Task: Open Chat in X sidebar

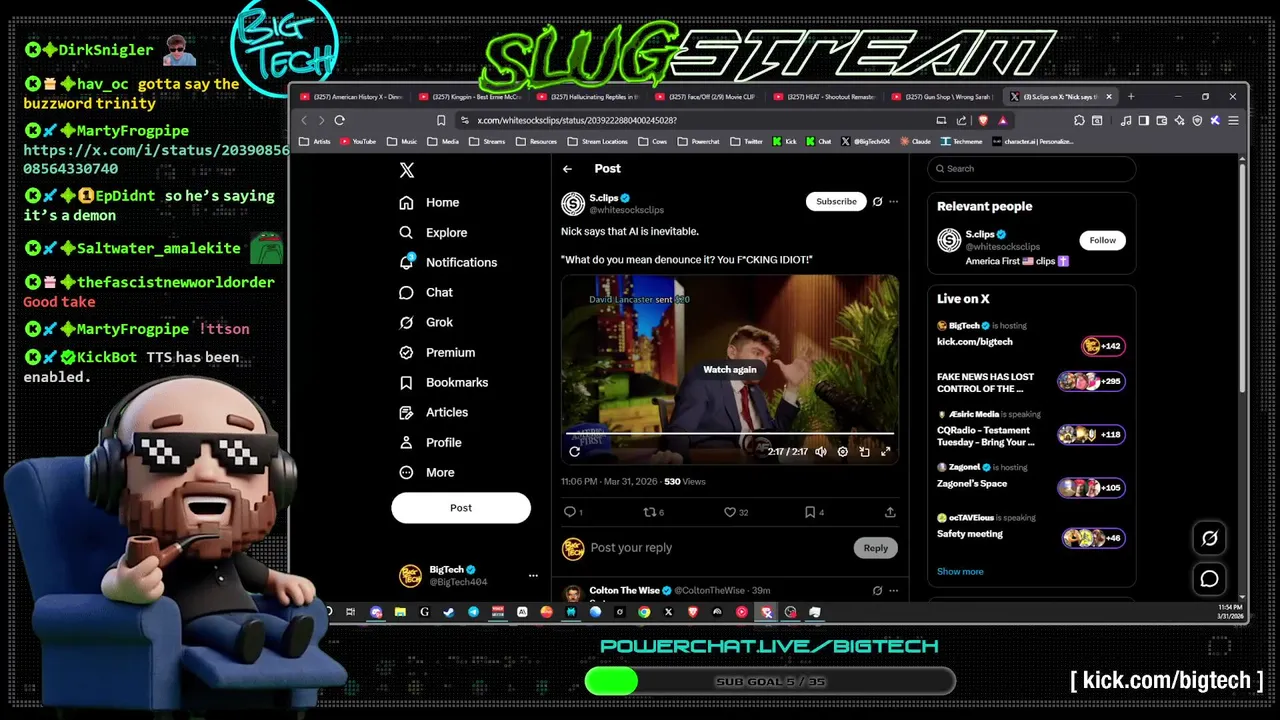Action: pos(426,292)
